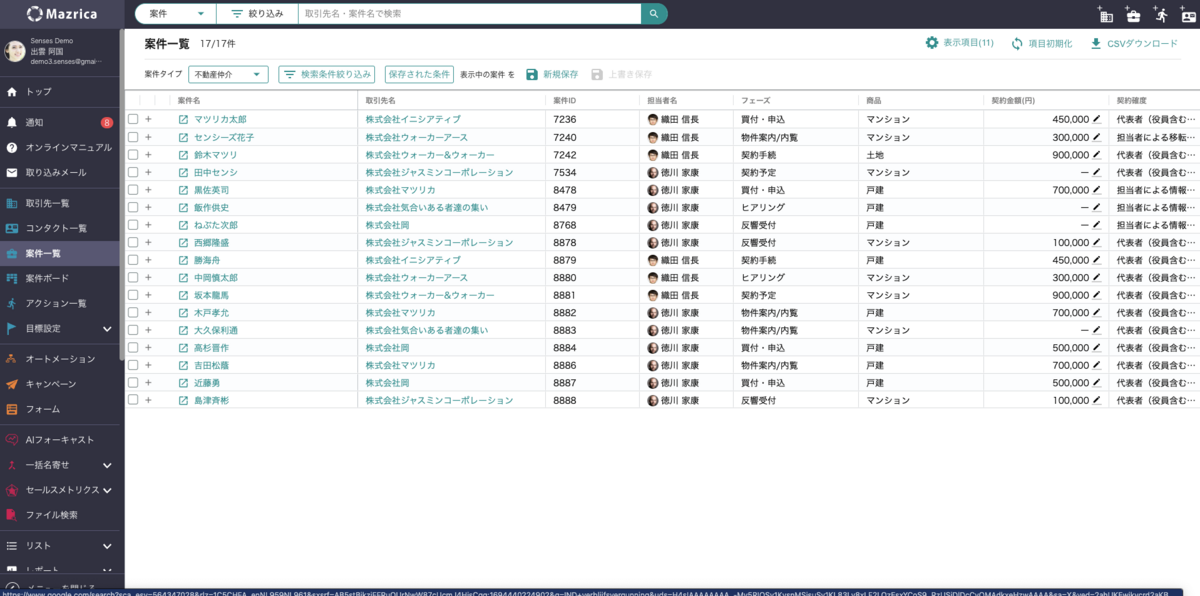The image size is (1200, 596).
Task: Select checkbox for 田中センシ row
Action: 133,173
